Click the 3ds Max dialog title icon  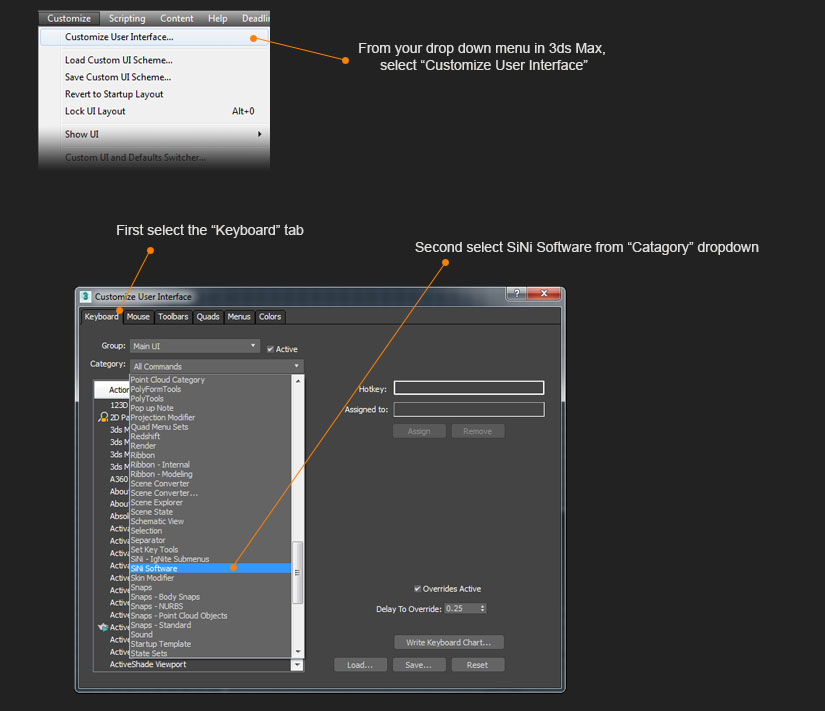(86, 296)
